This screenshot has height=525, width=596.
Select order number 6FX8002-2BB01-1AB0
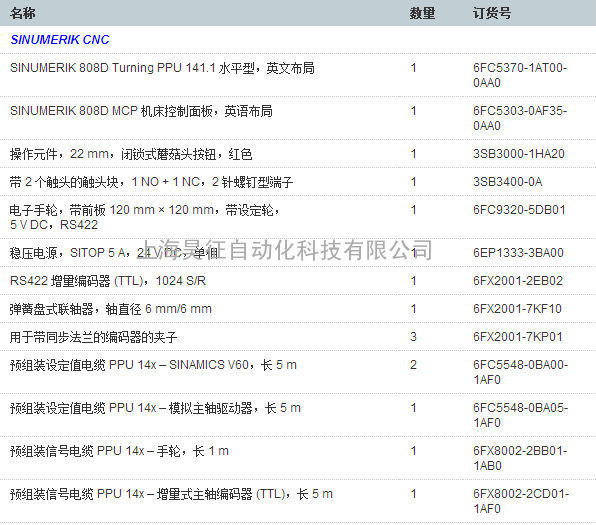pos(520,458)
